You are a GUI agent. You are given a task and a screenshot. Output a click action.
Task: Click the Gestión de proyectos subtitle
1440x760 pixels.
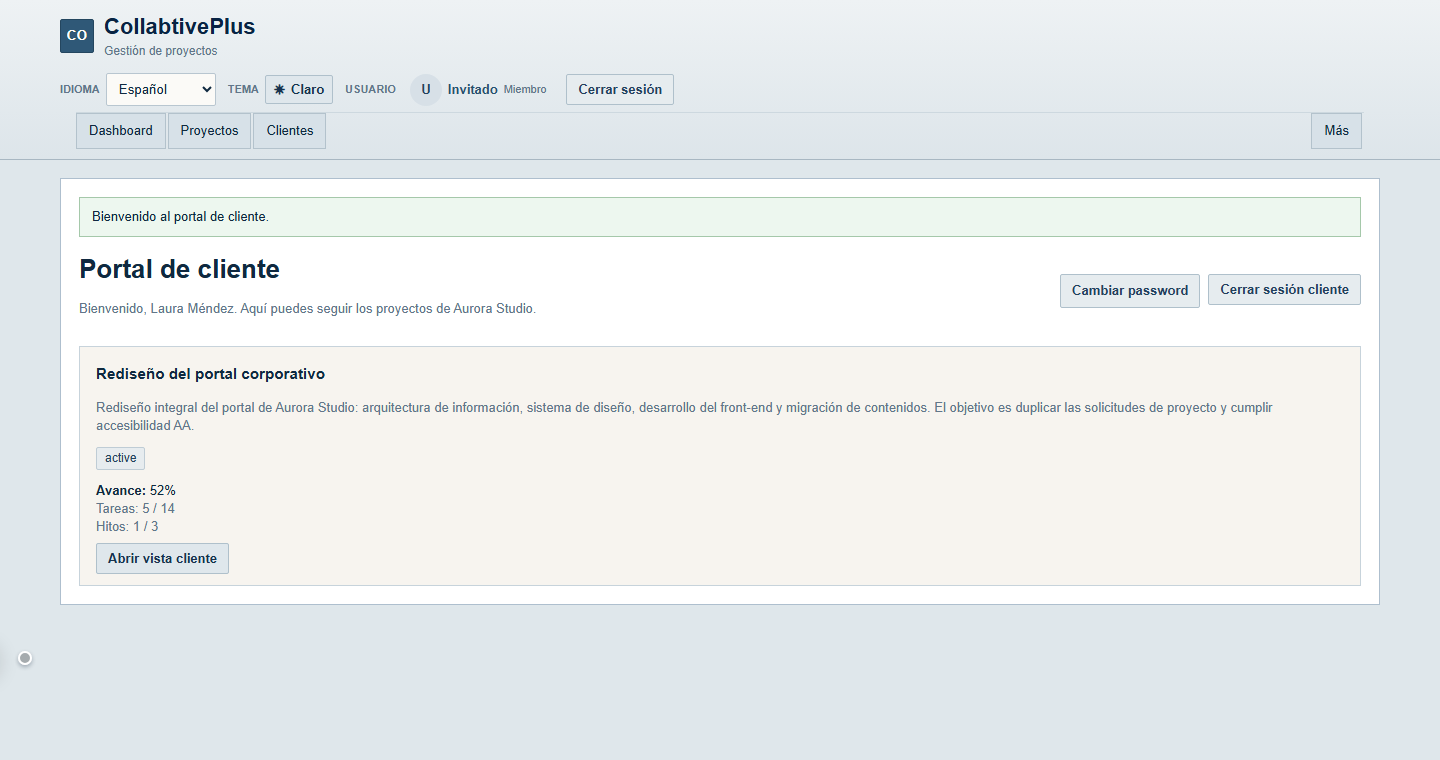pos(161,51)
